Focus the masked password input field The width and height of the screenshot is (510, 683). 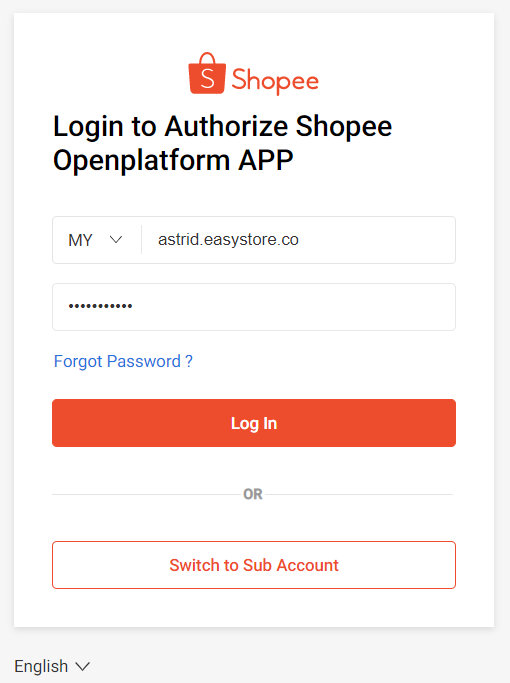coord(254,307)
